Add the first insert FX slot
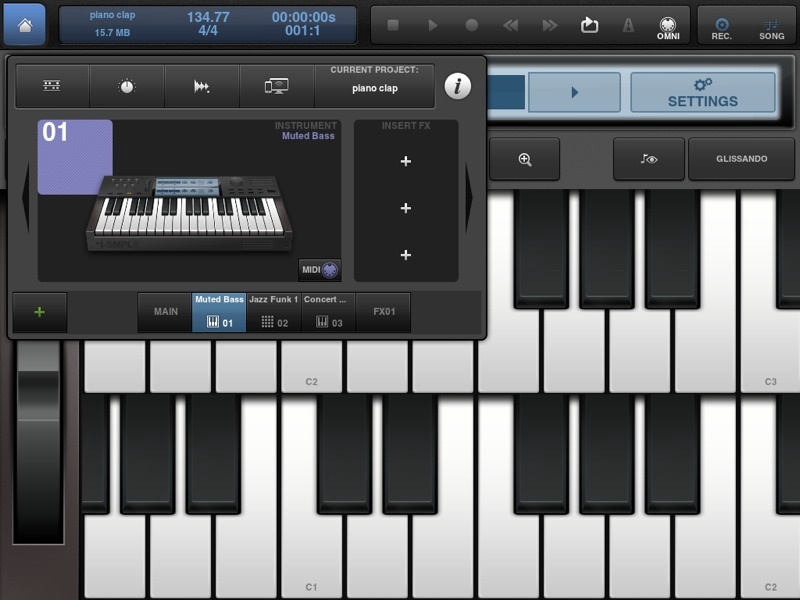Screen dimensions: 800x600 point(406,161)
